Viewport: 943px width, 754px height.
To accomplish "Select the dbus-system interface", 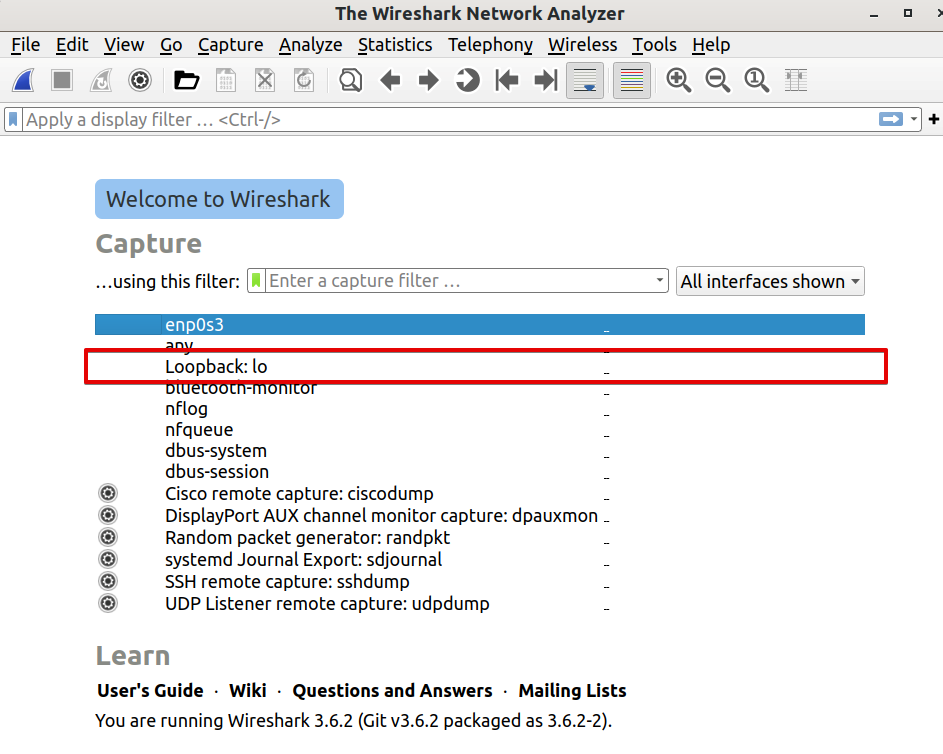I will (479, 451).
